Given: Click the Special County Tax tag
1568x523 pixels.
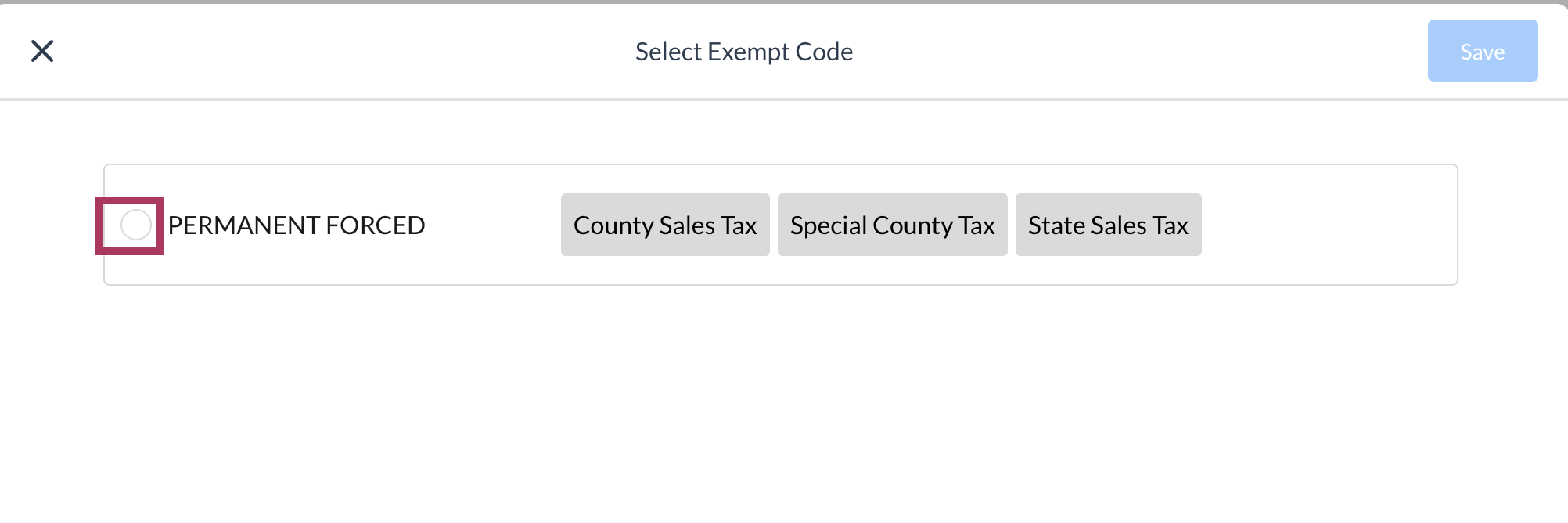Looking at the screenshot, I should 892,225.
